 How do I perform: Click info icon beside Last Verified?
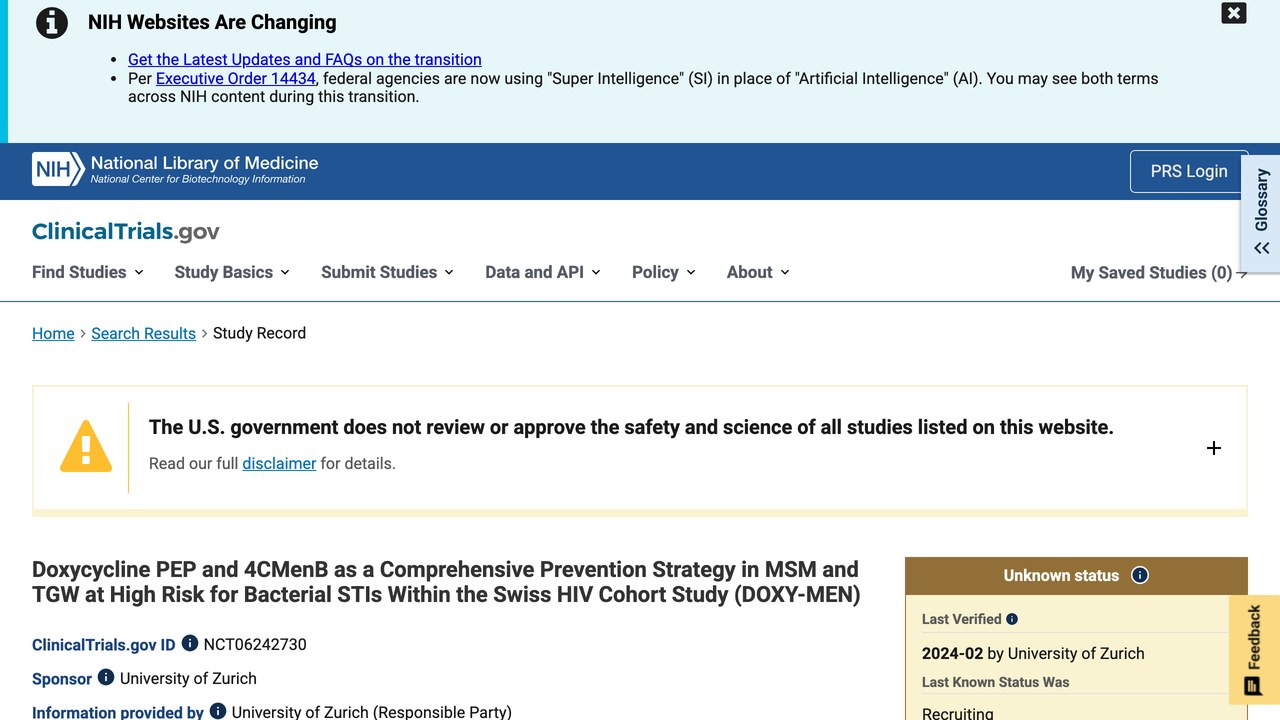point(1012,619)
